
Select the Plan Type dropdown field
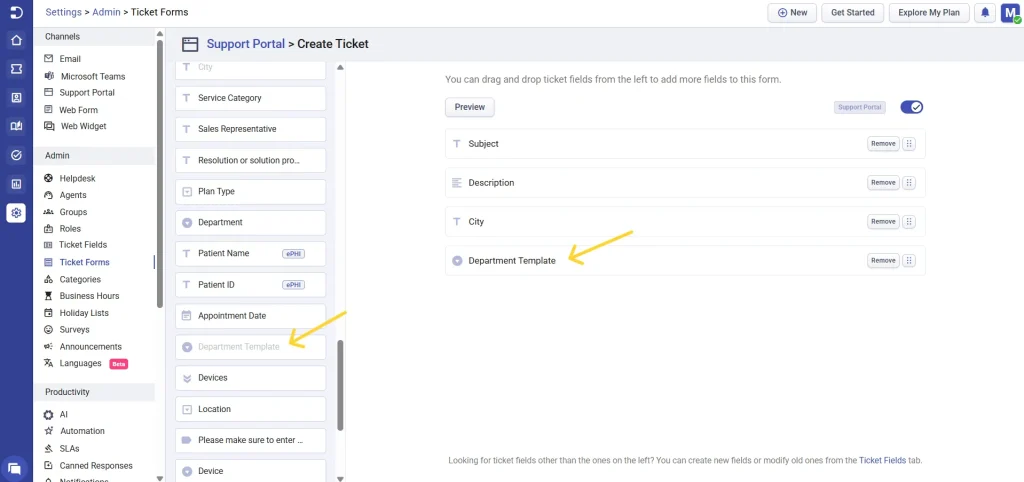click(250, 191)
